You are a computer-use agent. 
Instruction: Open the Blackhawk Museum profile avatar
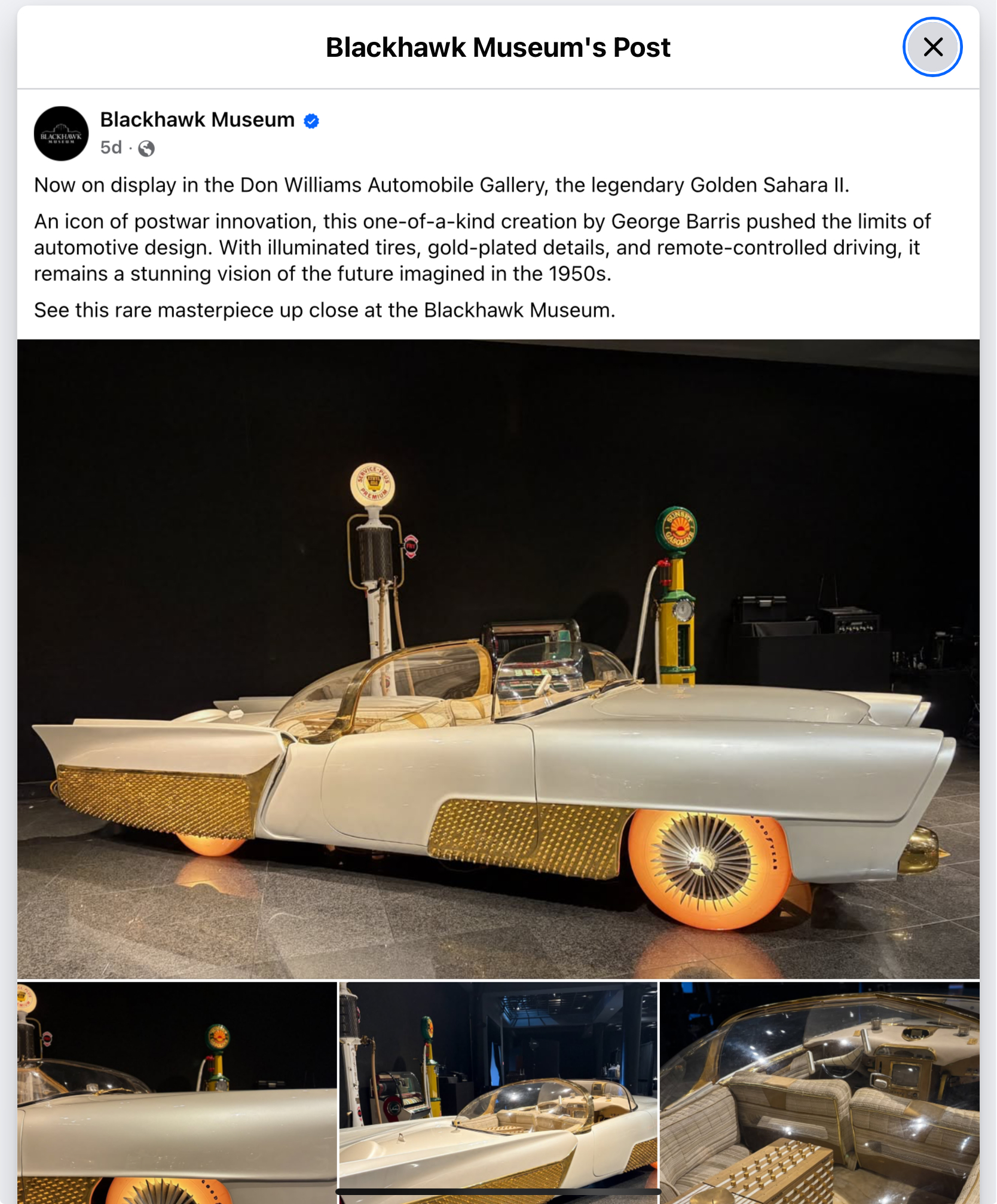click(61, 134)
